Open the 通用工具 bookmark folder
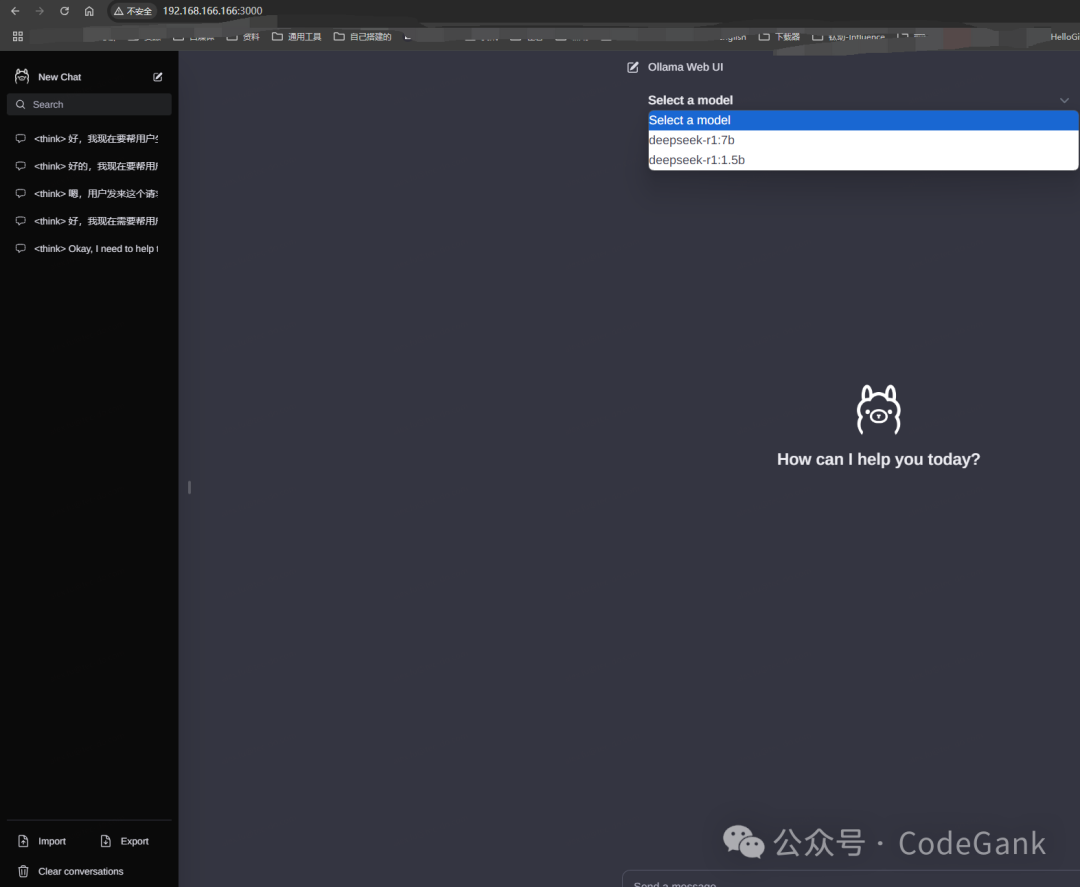The width and height of the screenshot is (1080, 887). [297, 36]
